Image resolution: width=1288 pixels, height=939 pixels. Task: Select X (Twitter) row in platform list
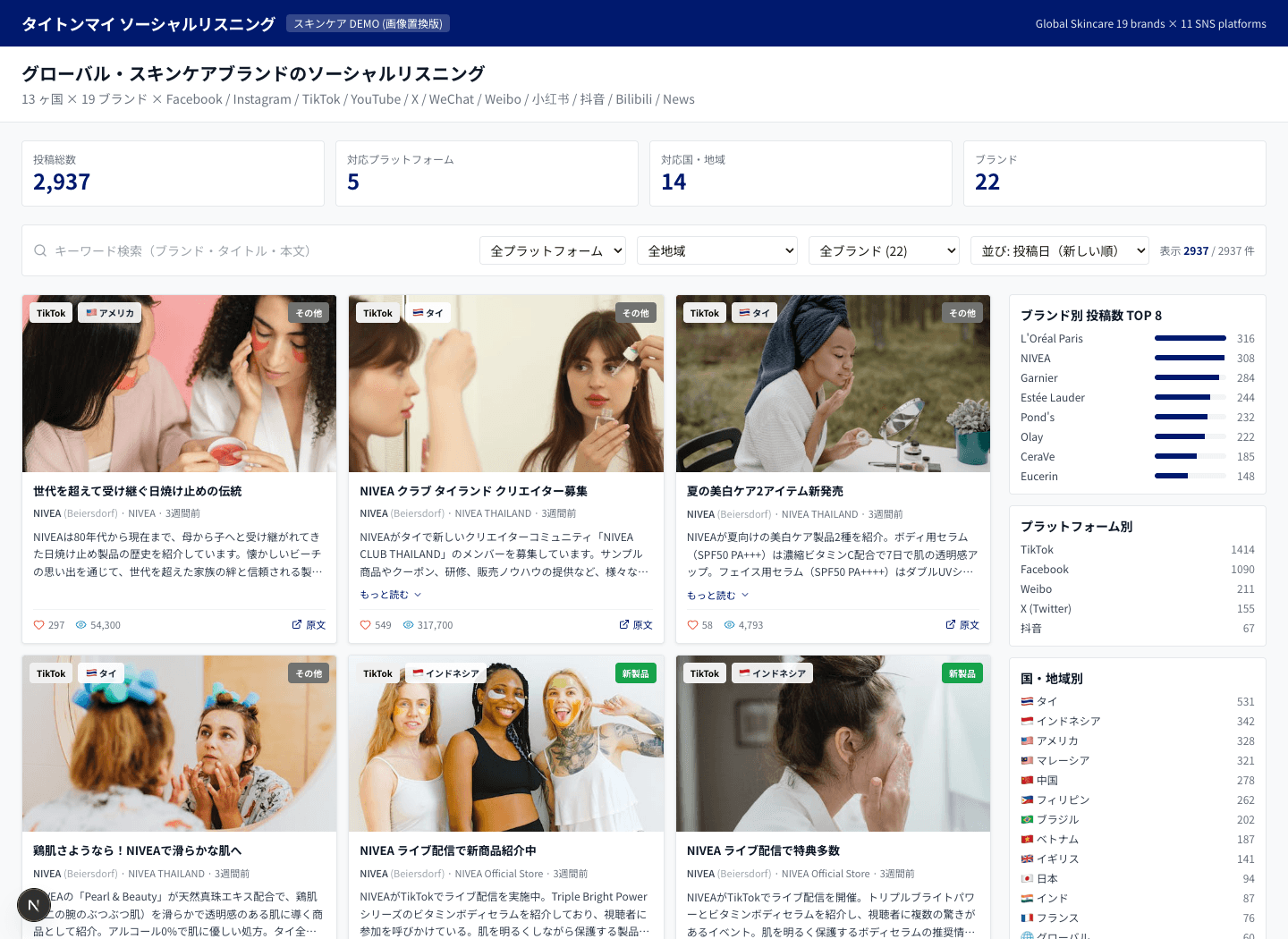[1138, 609]
